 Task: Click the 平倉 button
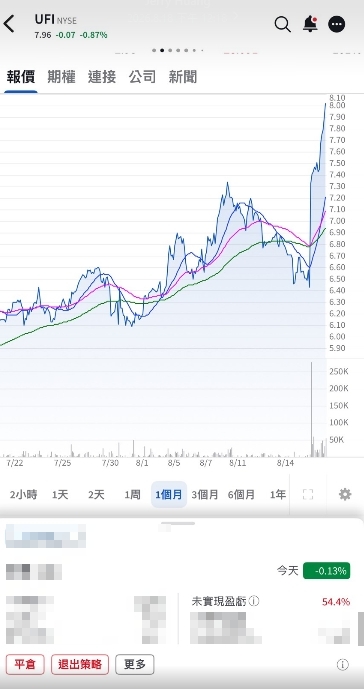[25, 664]
